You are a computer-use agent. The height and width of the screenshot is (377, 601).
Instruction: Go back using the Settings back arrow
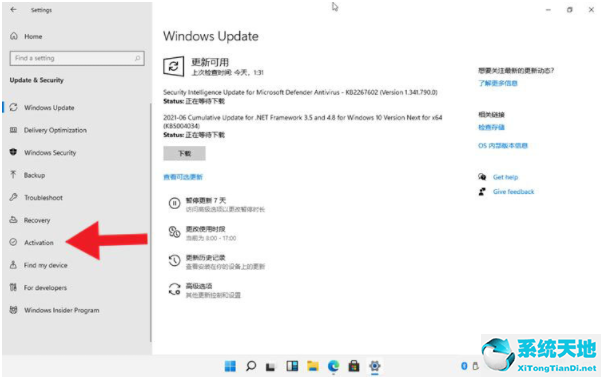click(x=13, y=10)
